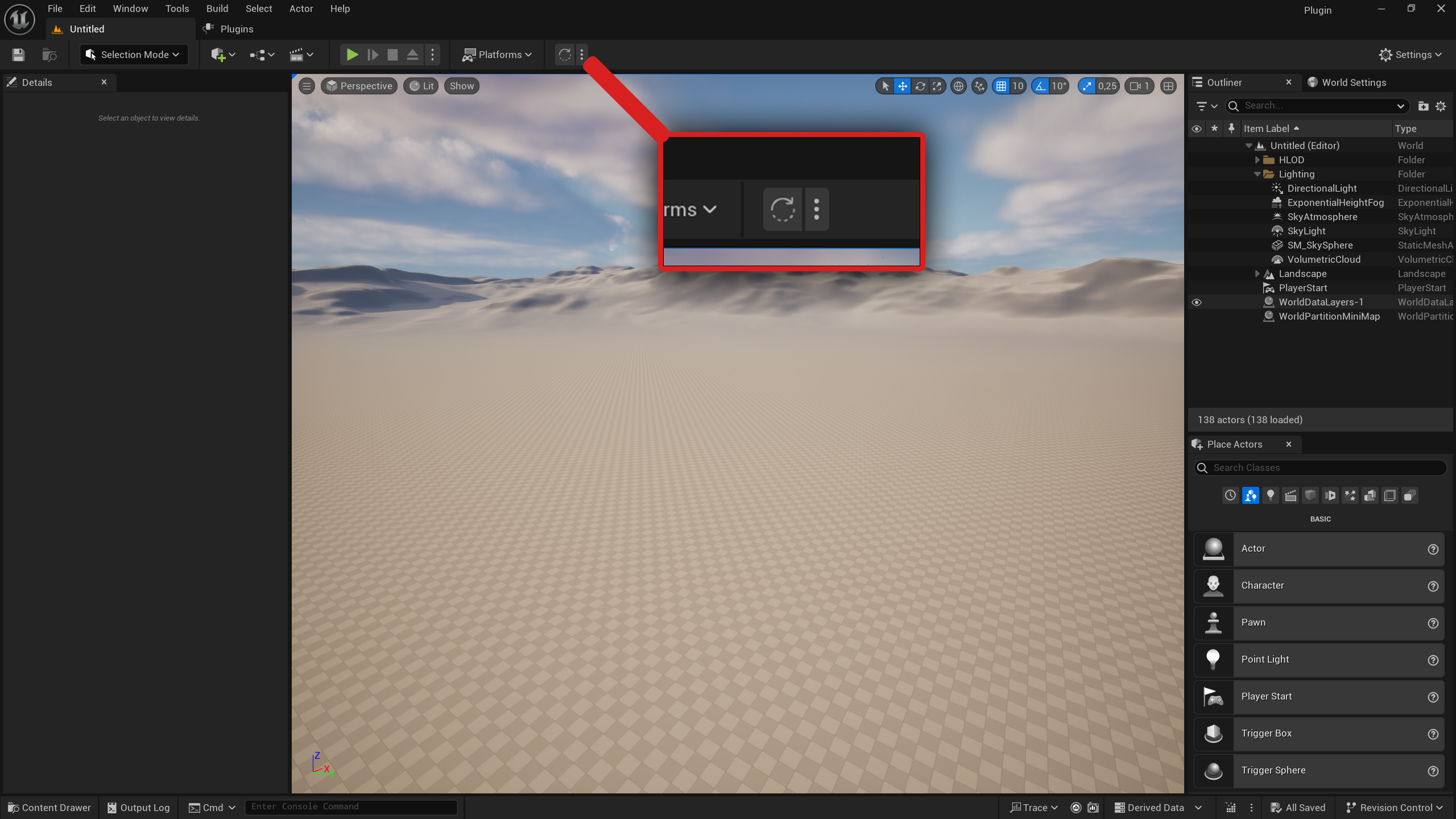Adjust the grid snap value of 10
Viewport: 1456px width, 819px height.
click(1017, 86)
